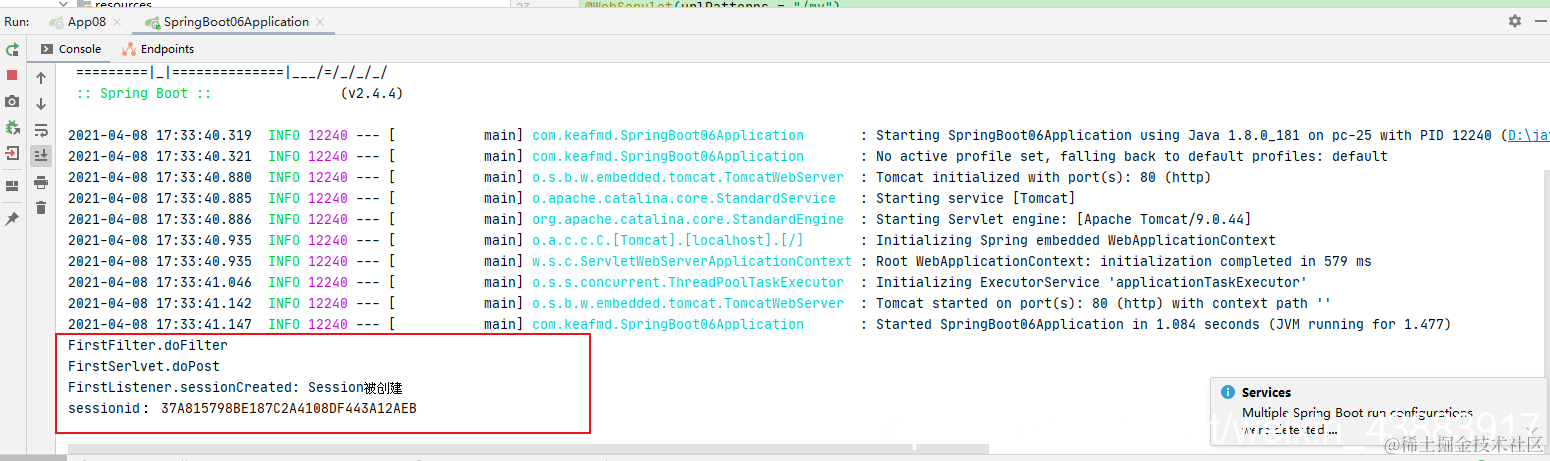The height and width of the screenshot is (461, 1550).
Task: Click 'Root WebApplicationContext: initialization completed' message
Action: (x=1123, y=261)
